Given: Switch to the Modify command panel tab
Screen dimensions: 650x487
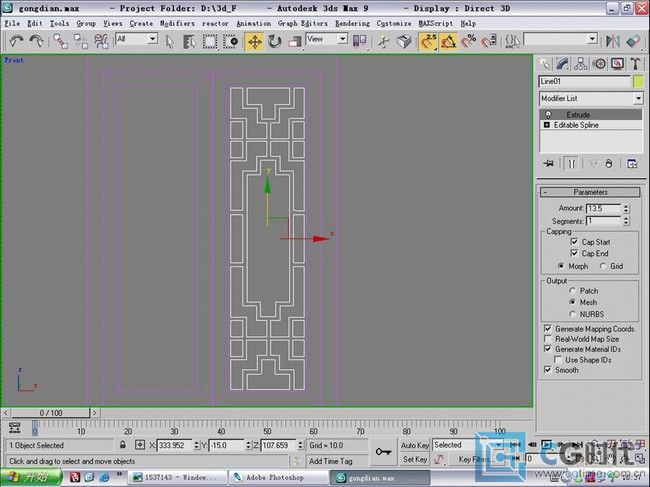Looking at the screenshot, I should tap(563, 64).
